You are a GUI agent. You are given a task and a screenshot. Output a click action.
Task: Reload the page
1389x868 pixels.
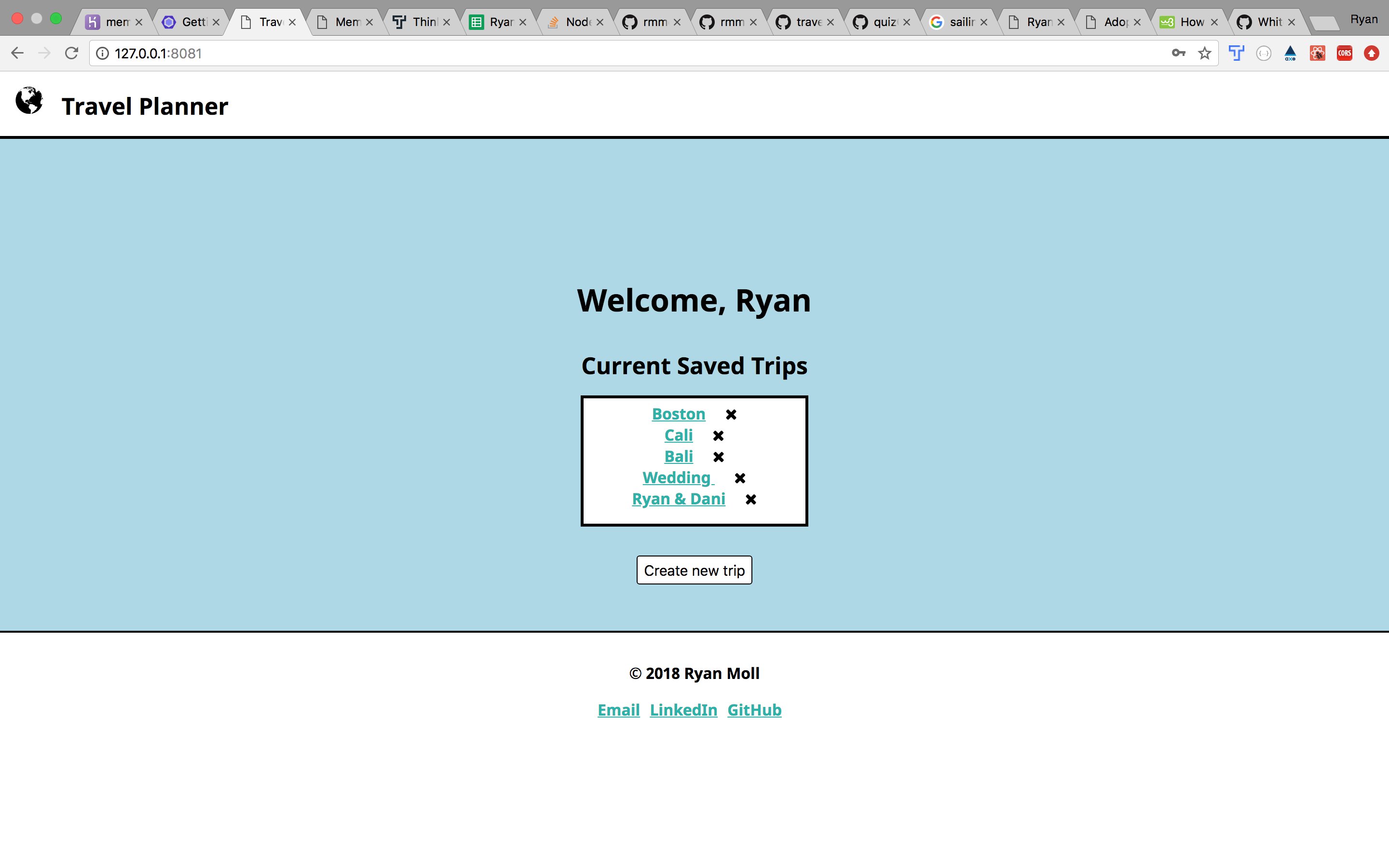[71, 53]
